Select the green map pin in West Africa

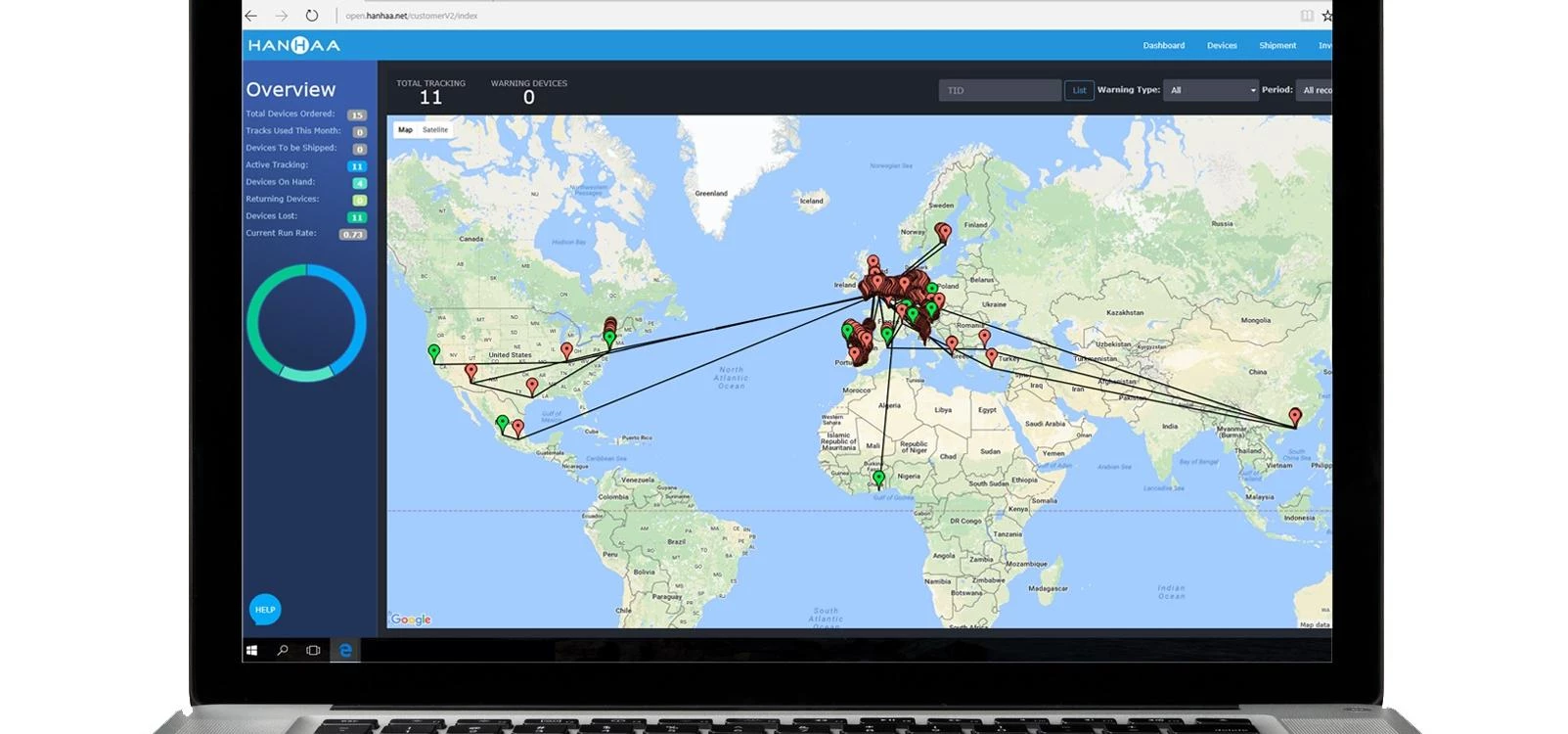(x=878, y=478)
